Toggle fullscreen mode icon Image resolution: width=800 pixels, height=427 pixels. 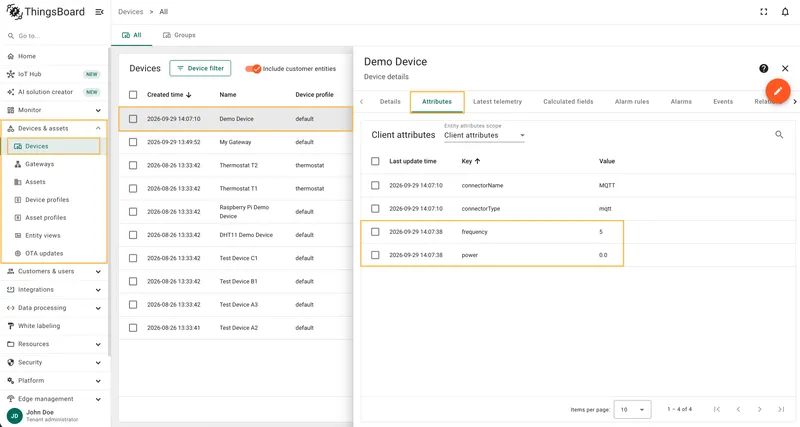pos(763,12)
